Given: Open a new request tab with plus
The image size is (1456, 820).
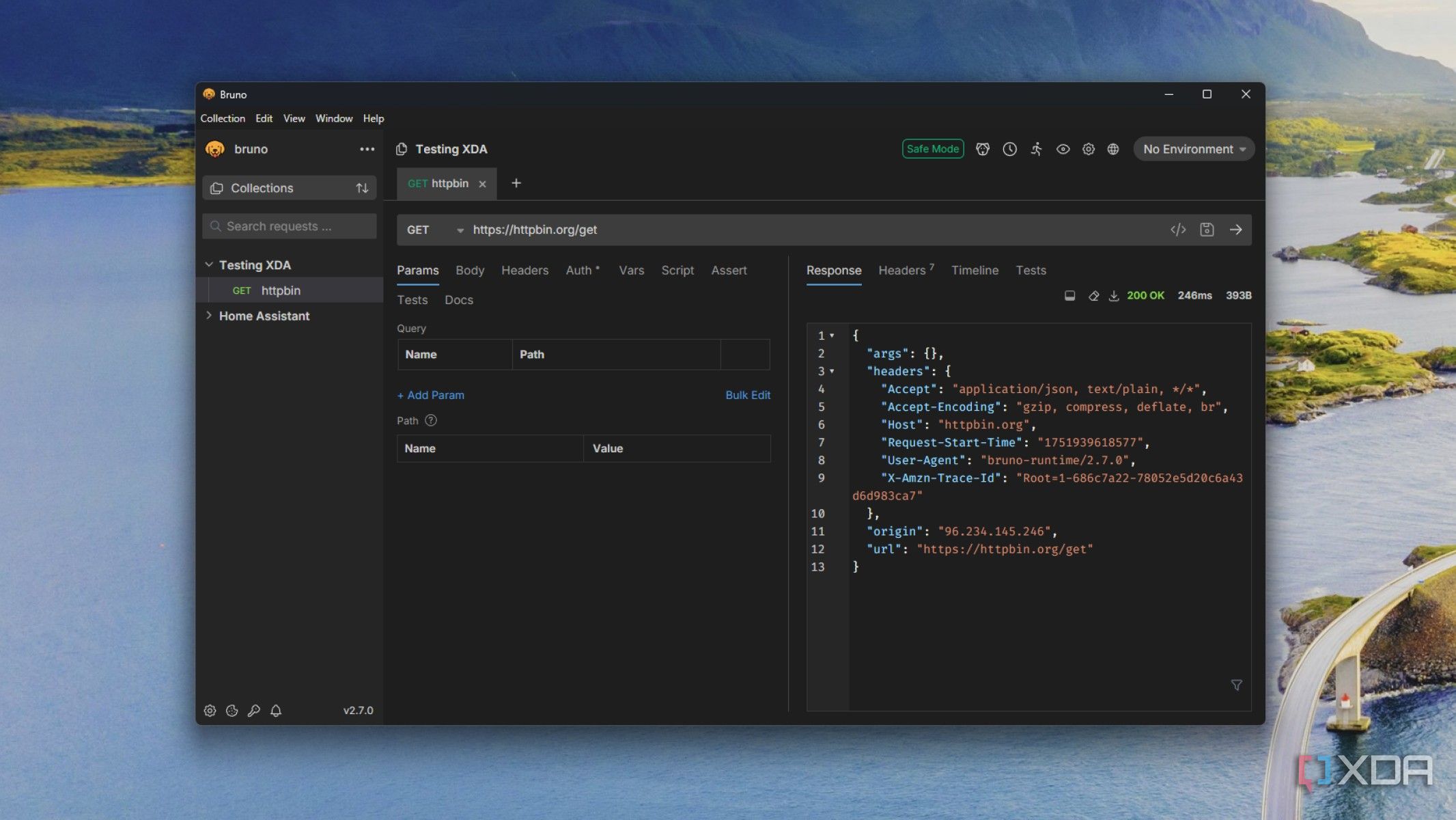Looking at the screenshot, I should click(516, 183).
